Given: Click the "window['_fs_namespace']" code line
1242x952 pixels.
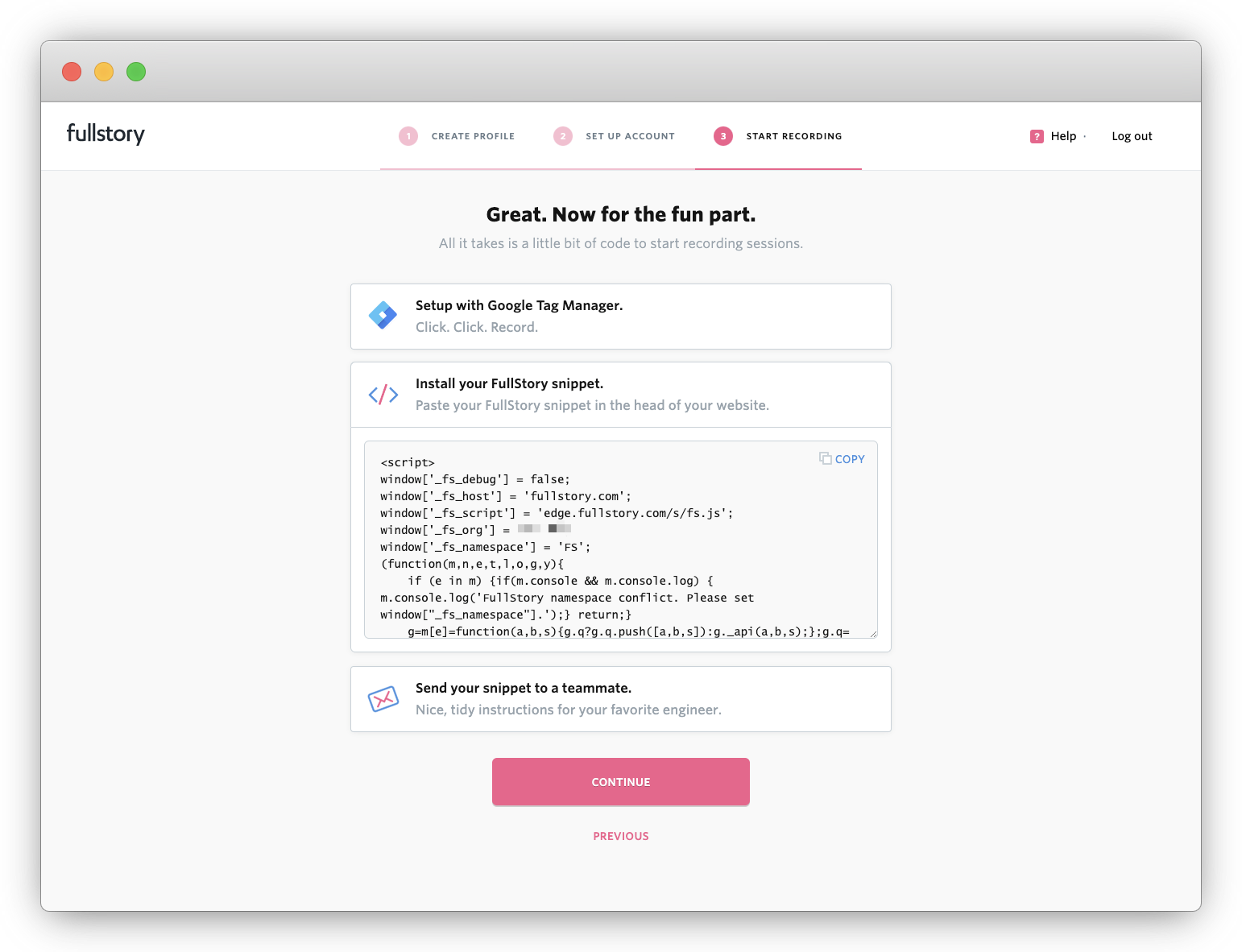Looking at the screenshot, I should click(x=485, y=547).
